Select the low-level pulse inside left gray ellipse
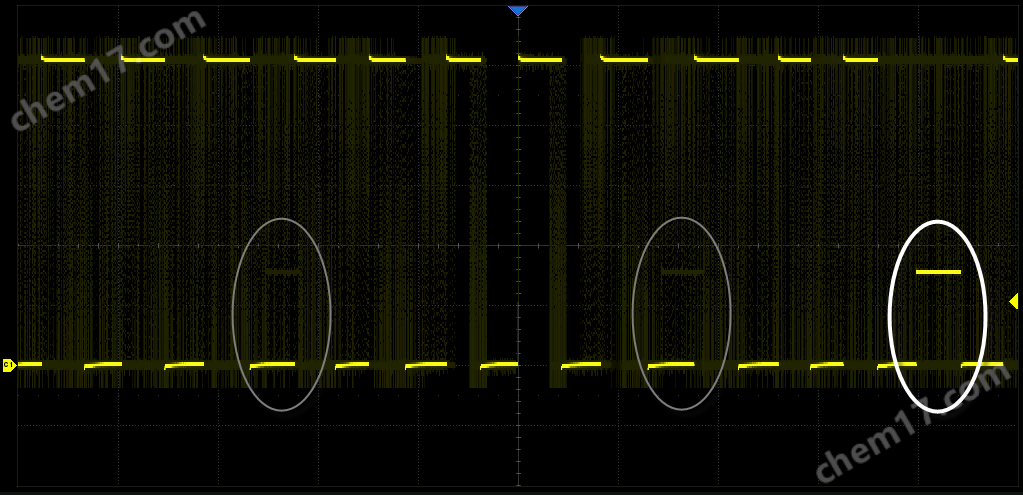This screenshot has width=1023, height=495. (273, 365)
